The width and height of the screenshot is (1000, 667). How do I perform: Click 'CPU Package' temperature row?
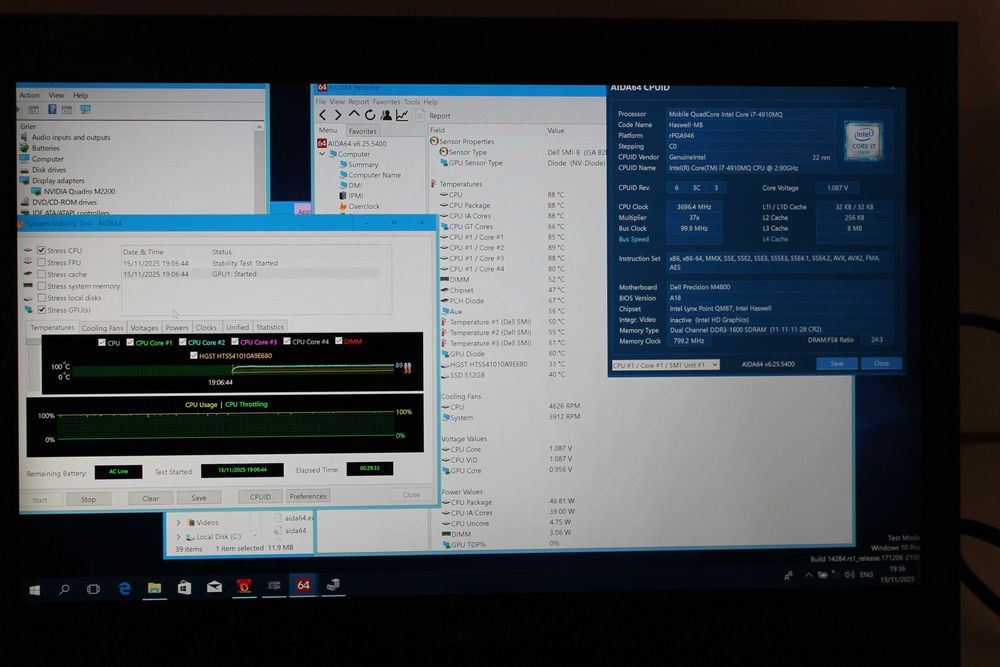click(x=503, y=205)
